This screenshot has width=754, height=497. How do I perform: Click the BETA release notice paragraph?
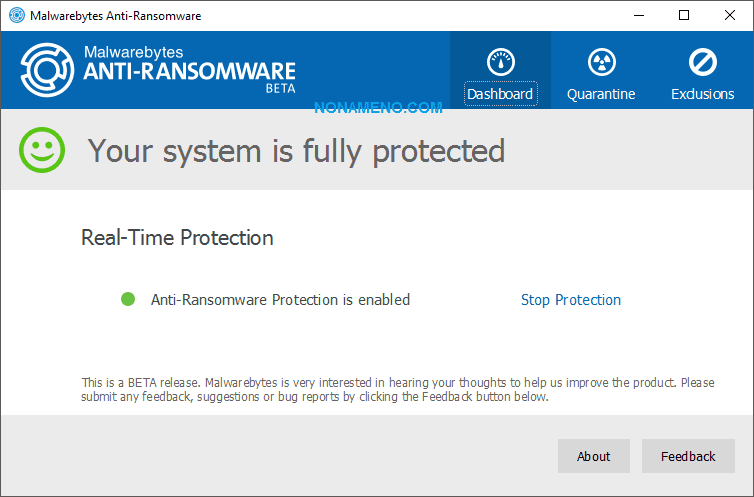[x=397, y=389]
